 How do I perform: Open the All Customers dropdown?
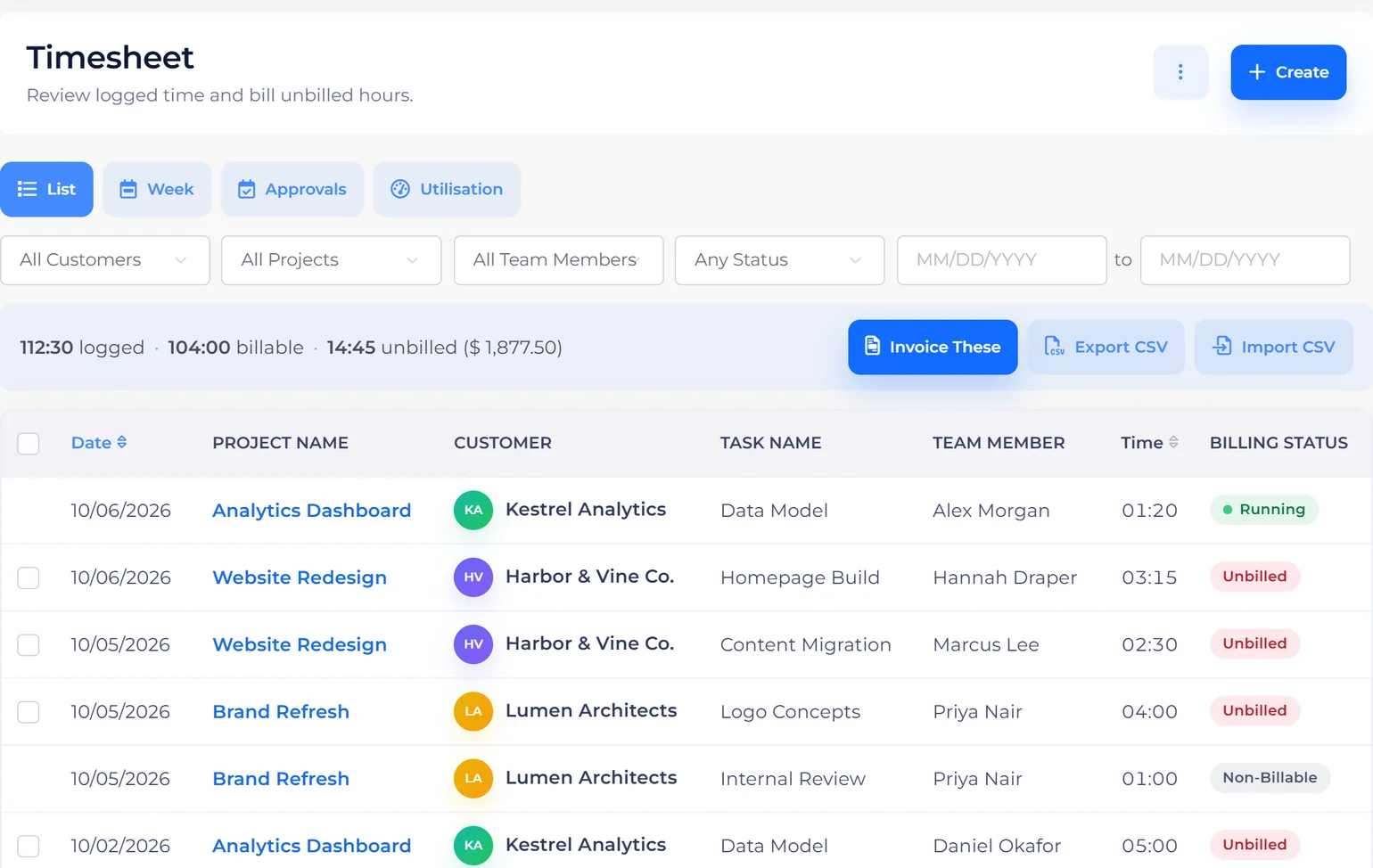pyautogui.click(x=105, y=260)
